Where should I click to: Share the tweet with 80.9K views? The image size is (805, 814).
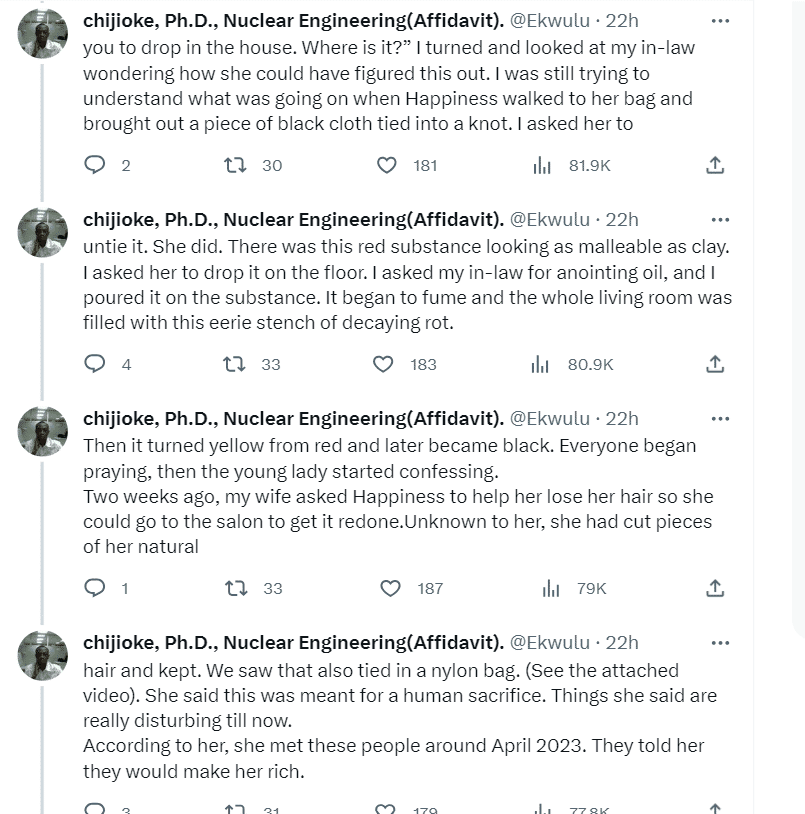[x=715, y=364]
